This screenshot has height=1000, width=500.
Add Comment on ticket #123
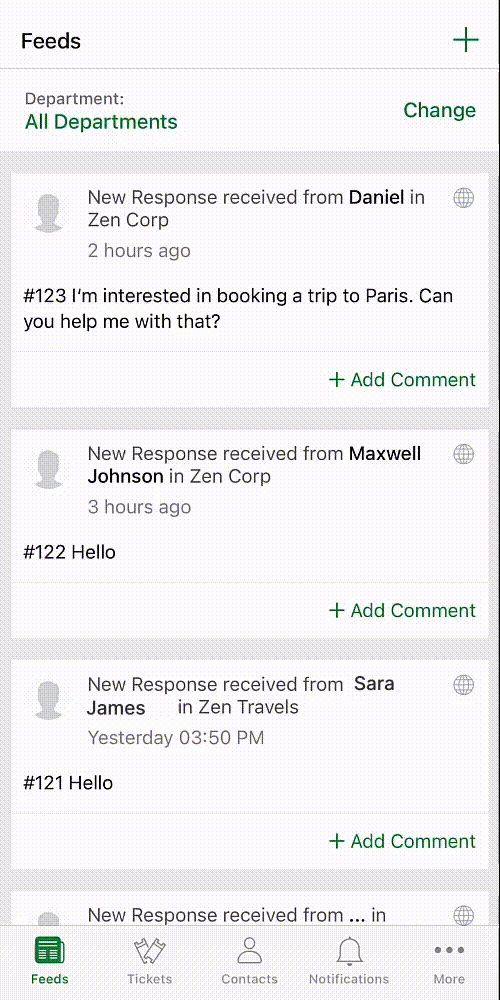click(402, 380)
